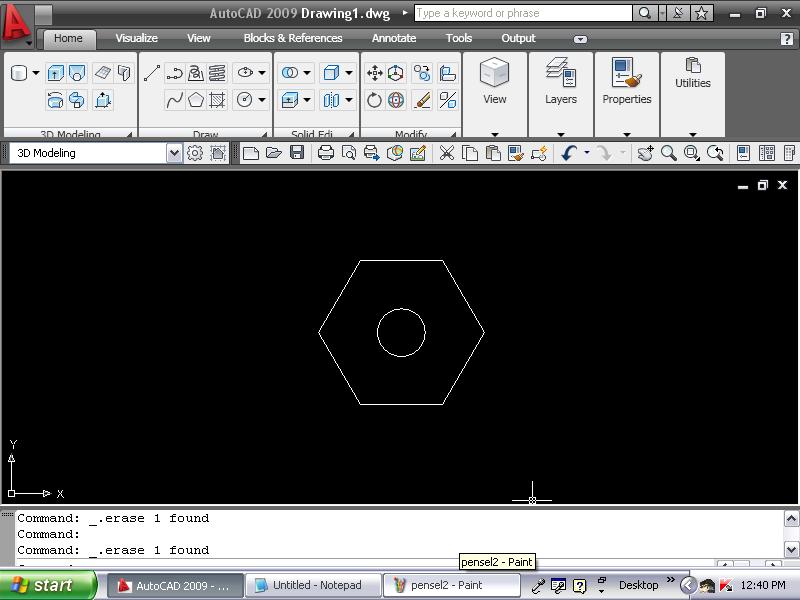800x600 pixels.
Task: Click the Zoom Realtime magnifier icon
Action: click(669, 153)
